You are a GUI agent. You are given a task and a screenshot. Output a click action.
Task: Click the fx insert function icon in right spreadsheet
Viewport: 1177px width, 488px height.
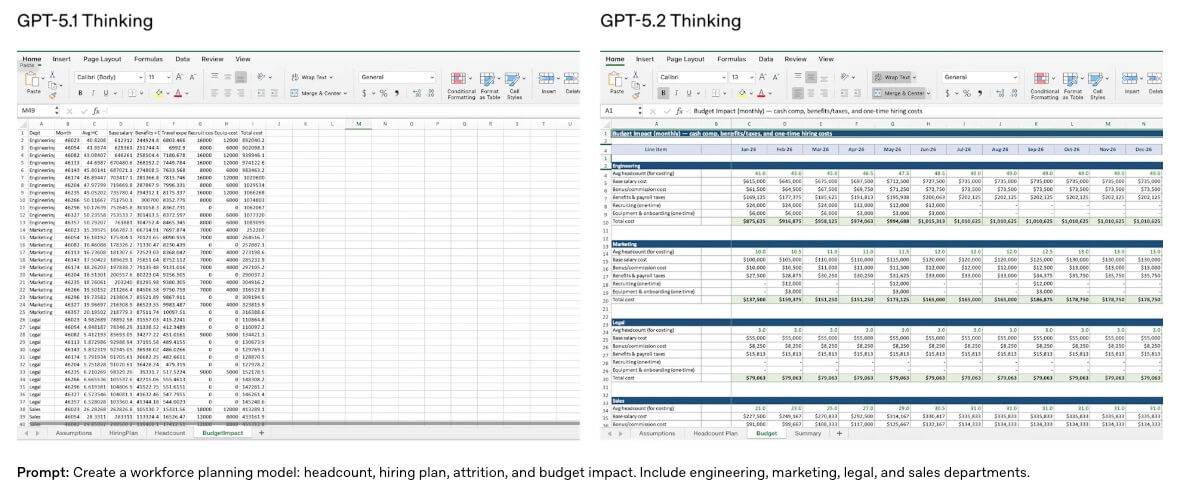679,111
